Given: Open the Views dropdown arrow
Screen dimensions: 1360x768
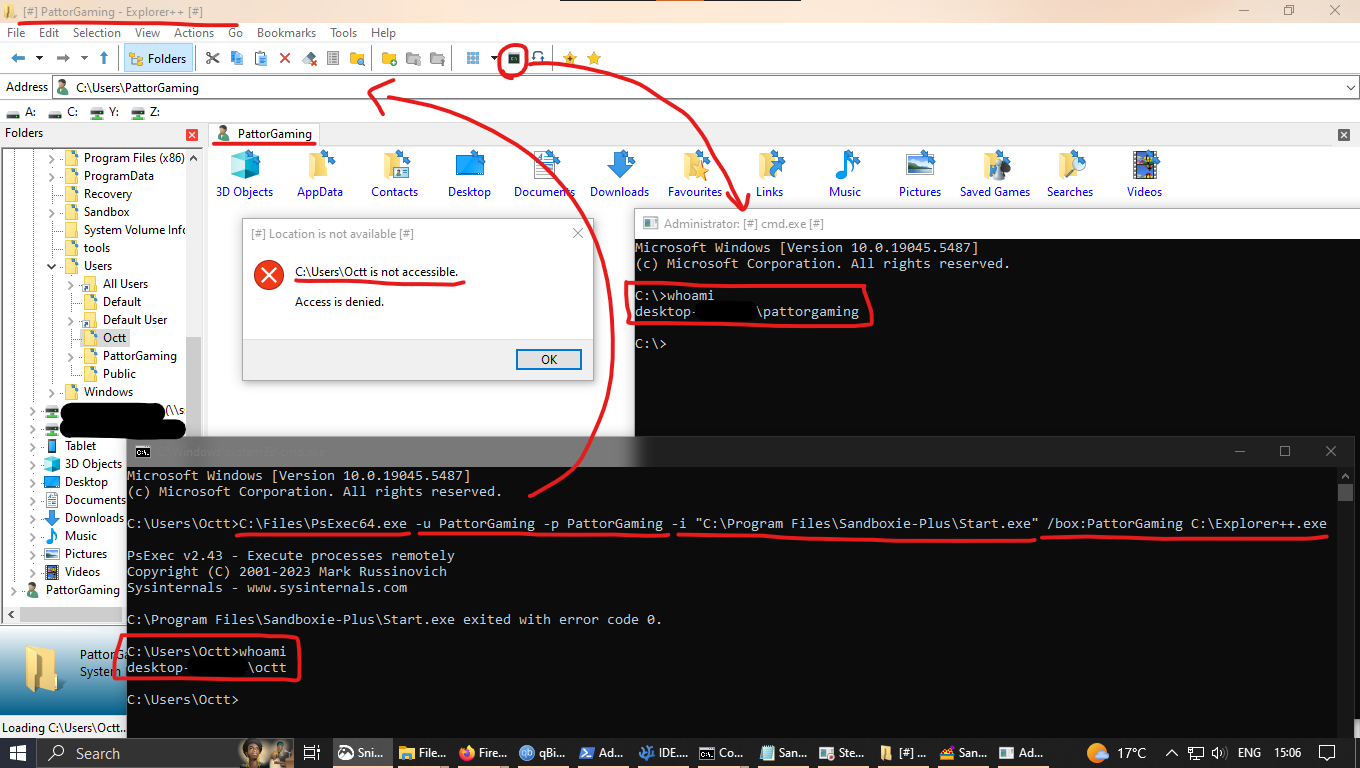Looking at the screenshot, I should 494,59.
